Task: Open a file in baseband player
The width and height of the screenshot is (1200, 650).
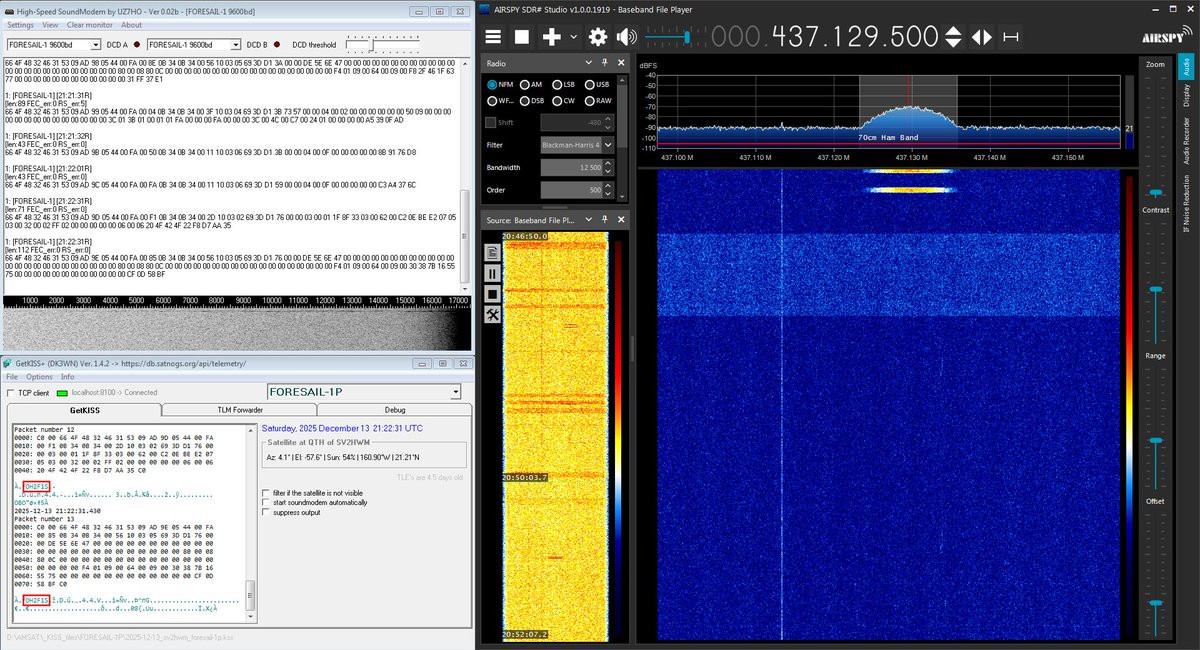Action: [x=493, y=252]
